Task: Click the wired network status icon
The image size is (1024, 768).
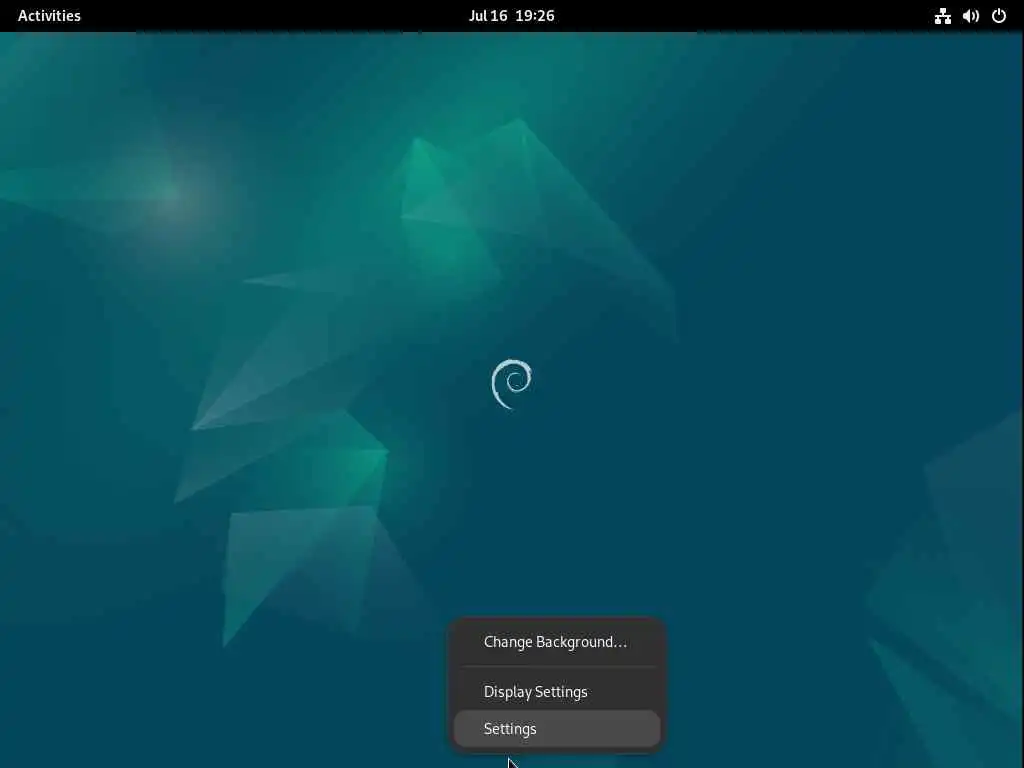Action: click(942, 16)
